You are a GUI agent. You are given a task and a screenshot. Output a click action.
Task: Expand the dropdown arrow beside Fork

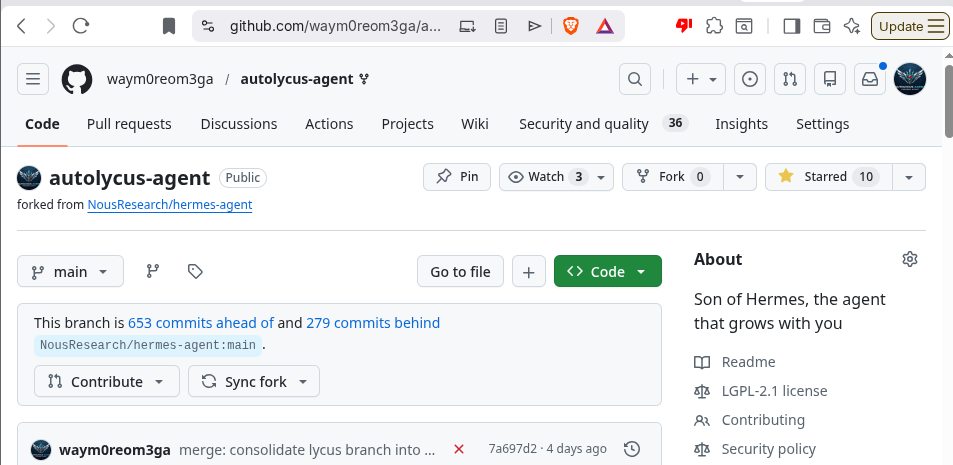[740, 177]
